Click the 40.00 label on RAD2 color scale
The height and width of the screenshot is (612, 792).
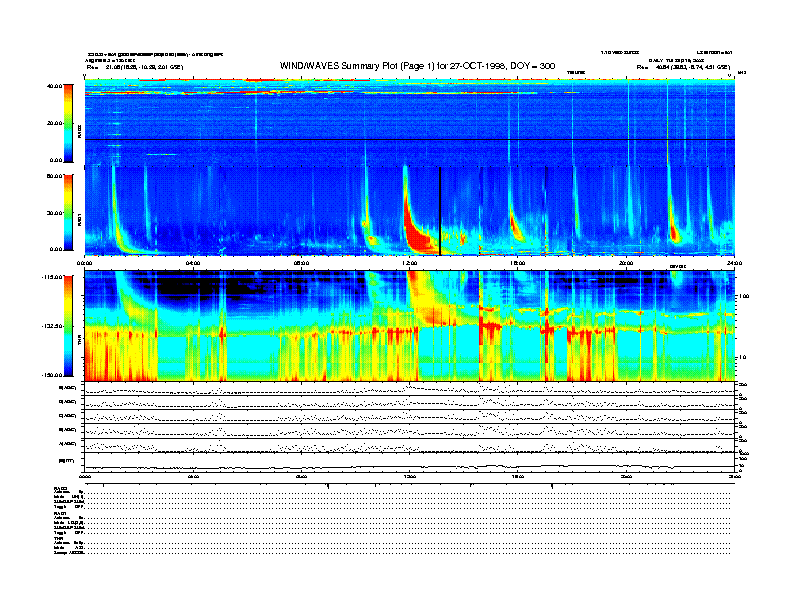(x=54, y=86)
